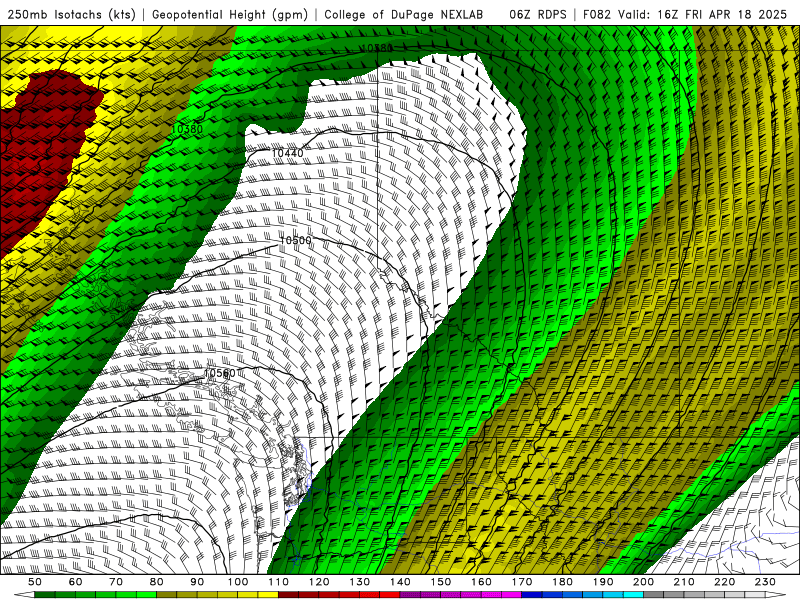
Task: Select the 'Geopotential Height (gpm)' header text
Action: pyautogui.click(x=230, y=14)
